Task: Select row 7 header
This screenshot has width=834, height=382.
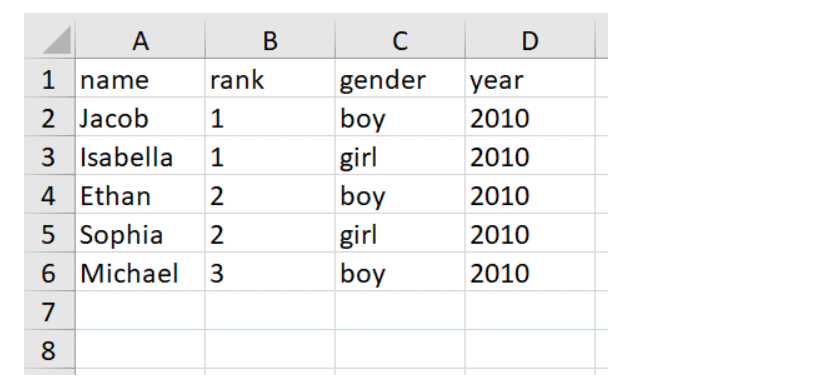Action: tap(49, 311)
